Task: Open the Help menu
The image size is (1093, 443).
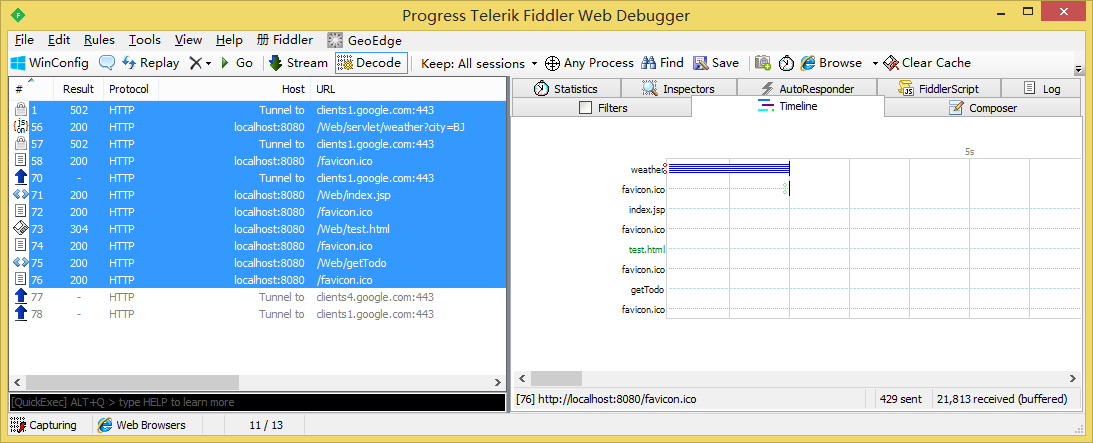Action: [x=229, y=40]
